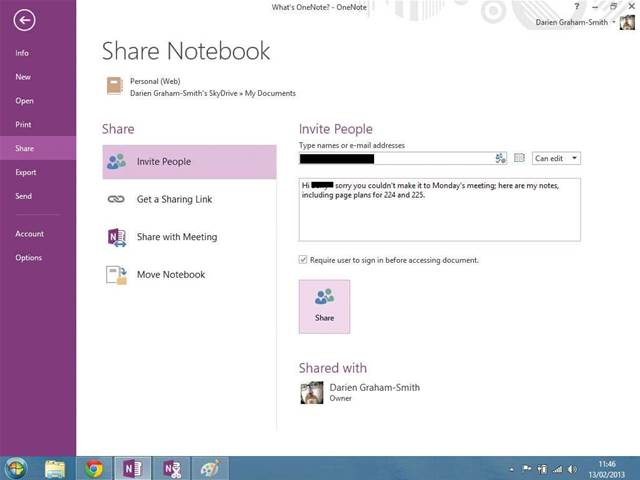Click the Action Center flag icon

pos(527,469)
